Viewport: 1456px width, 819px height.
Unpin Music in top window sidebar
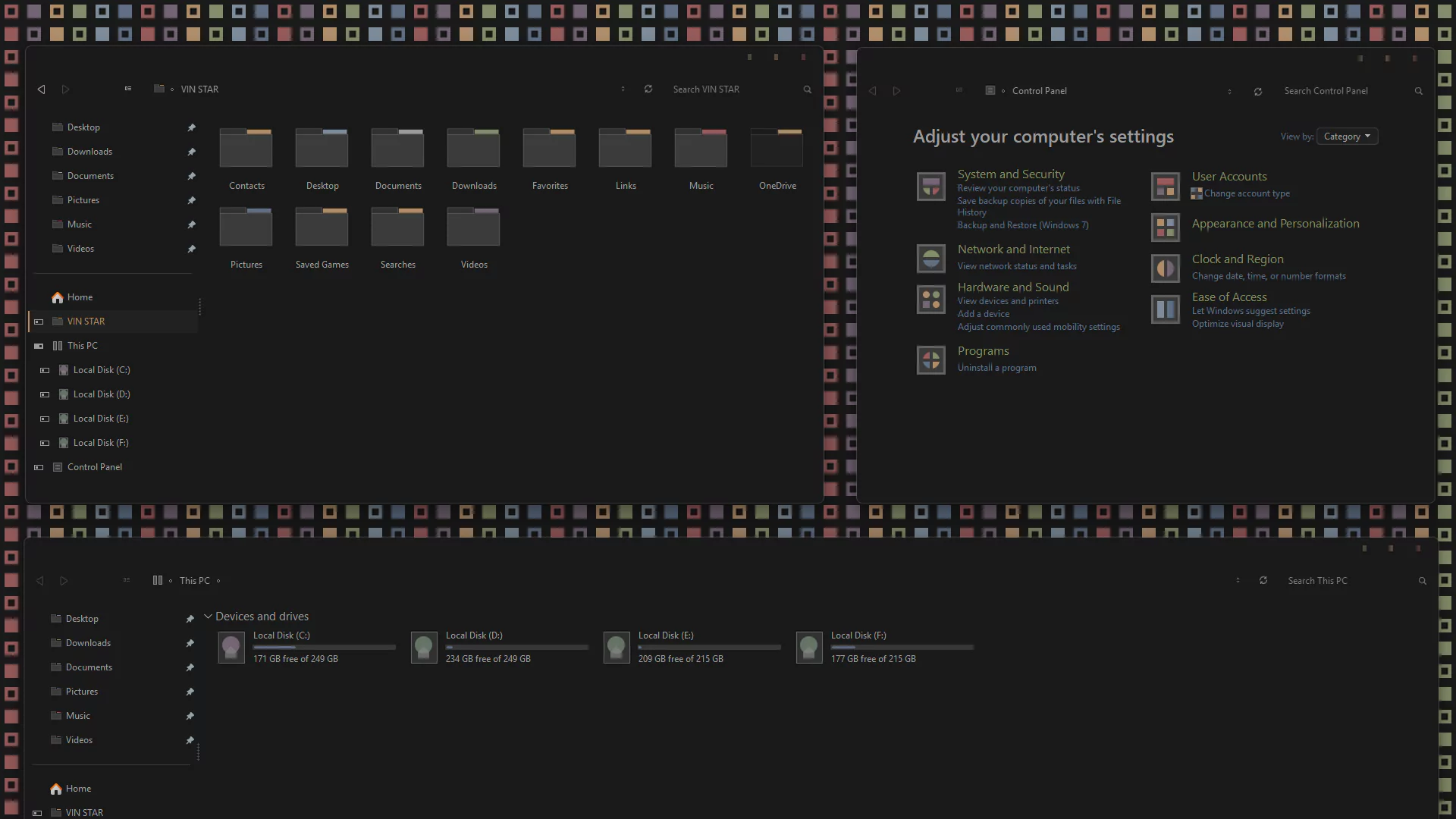[191, 224]
